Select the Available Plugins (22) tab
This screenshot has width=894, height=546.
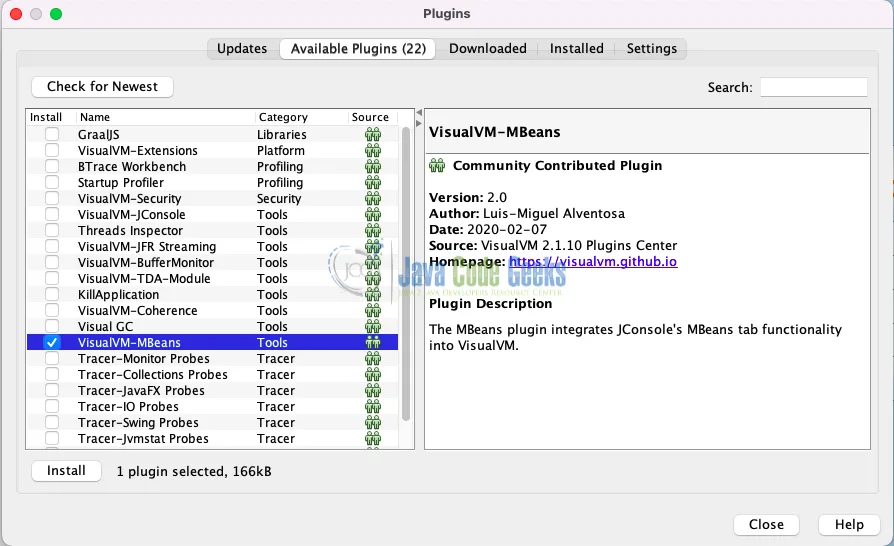(x=358, y=48)
